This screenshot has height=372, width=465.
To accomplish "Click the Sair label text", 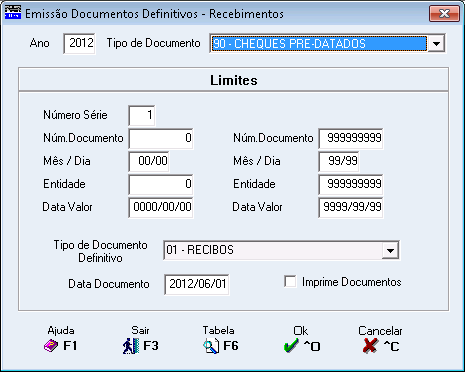I will (140, 330).
